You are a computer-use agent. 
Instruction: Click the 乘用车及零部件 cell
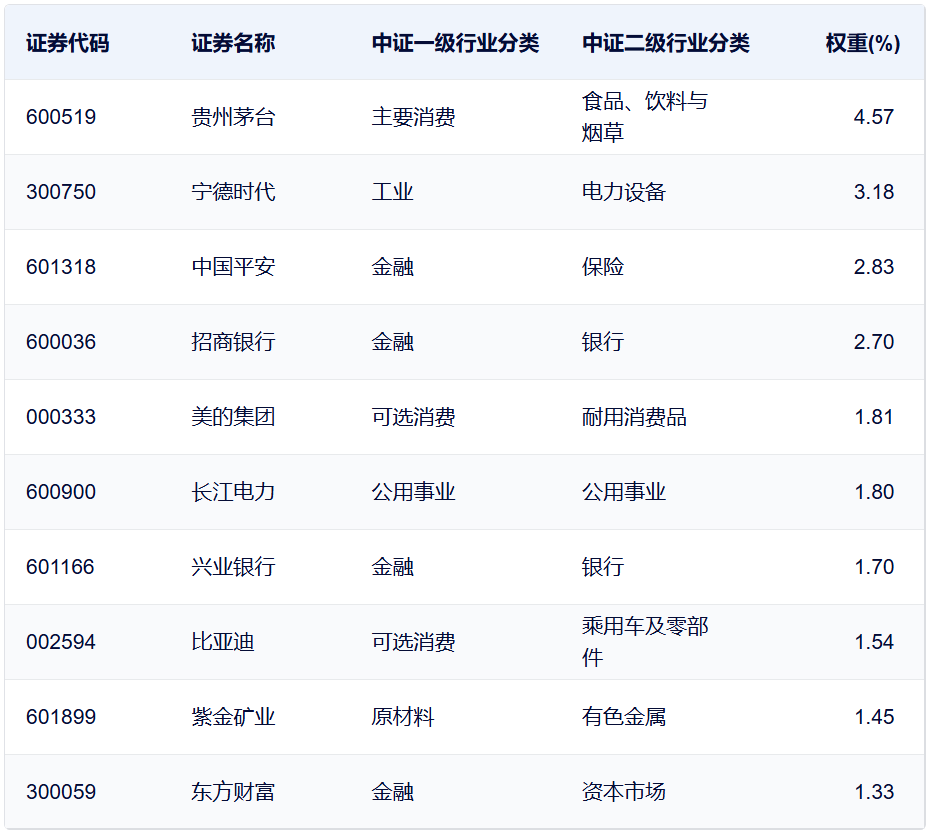coord(645,642)
